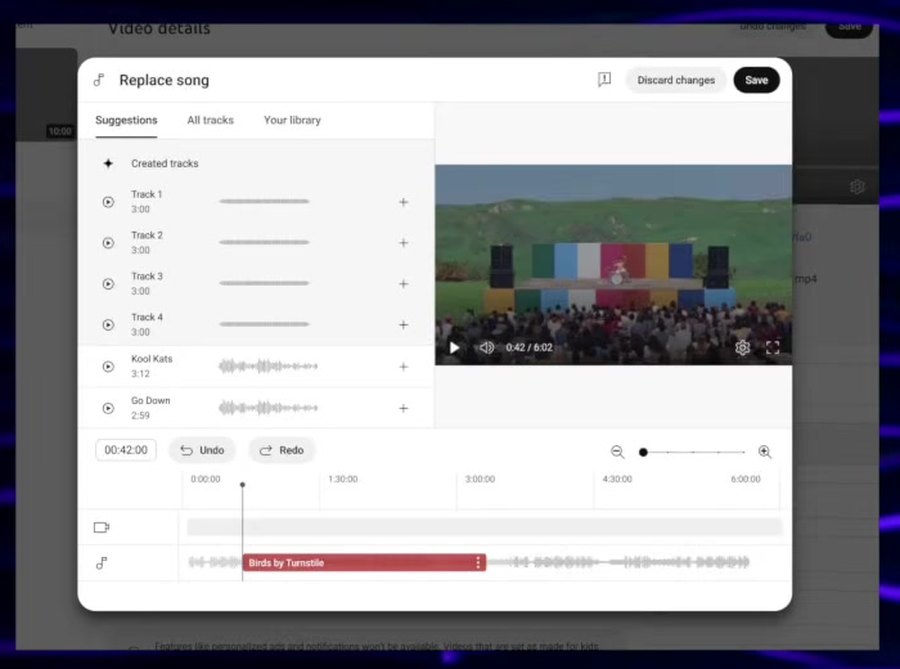Undo the last timeline edit
Screen dimensions: 900x669
coord(202,450)
